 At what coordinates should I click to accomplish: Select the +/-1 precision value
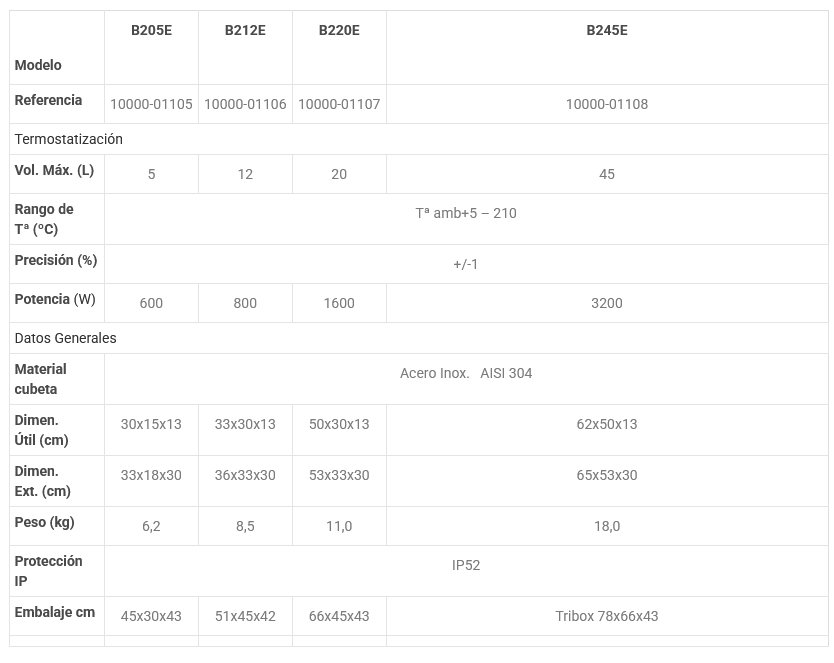coord(466,264)
